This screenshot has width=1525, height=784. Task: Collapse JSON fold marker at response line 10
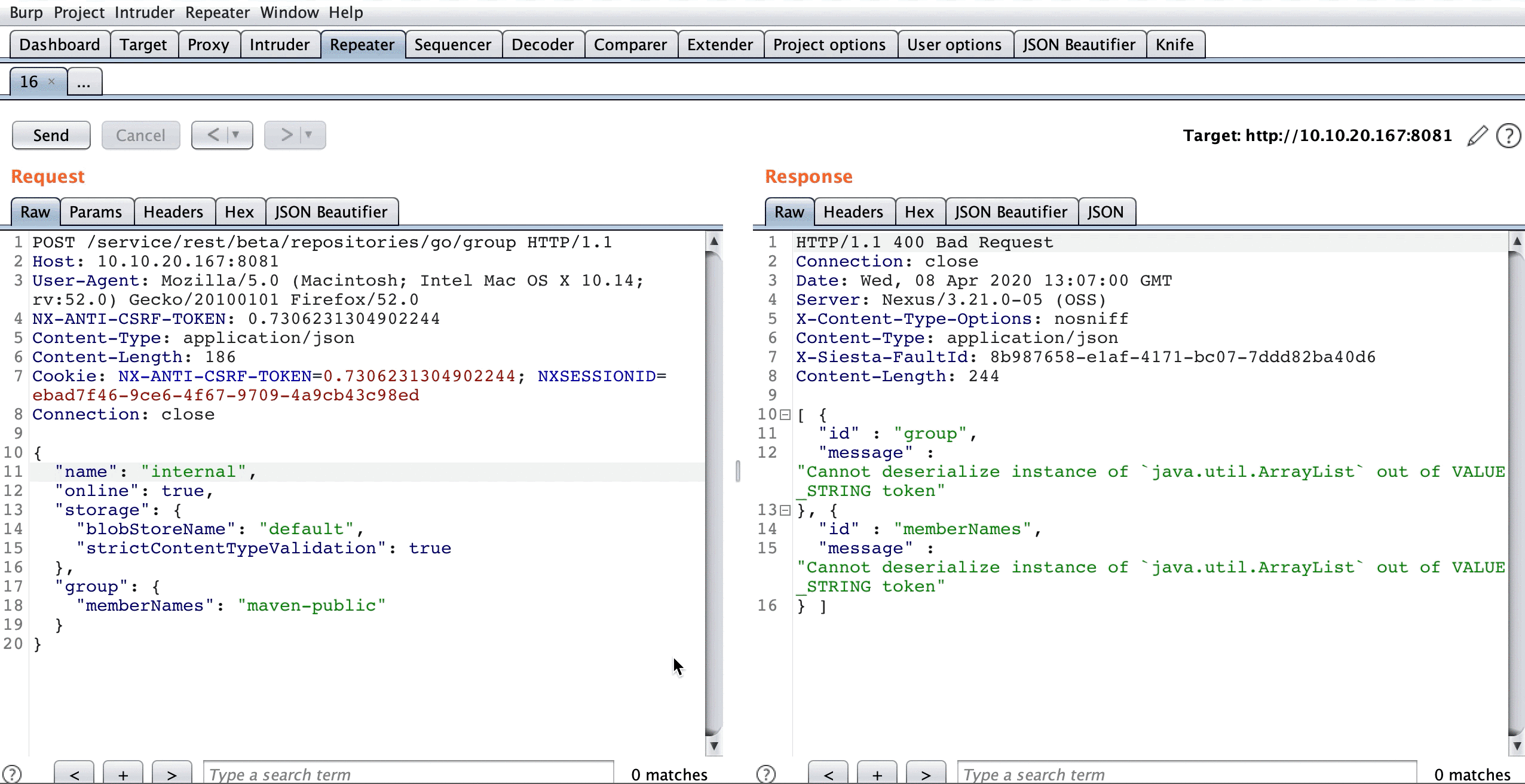pyautogui.click(x=785, y=415)
